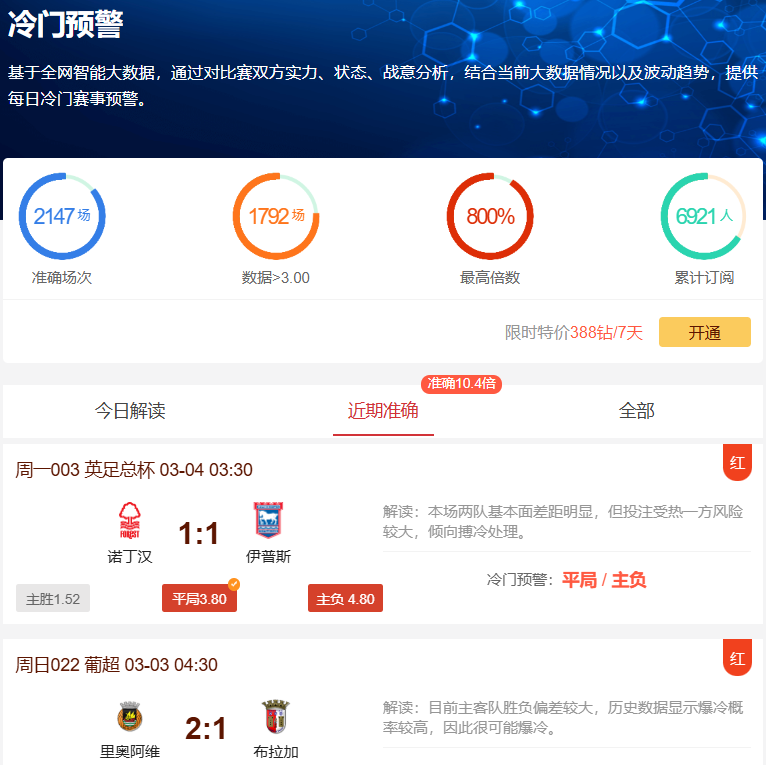Click the 平局3.80 odds button
Image resolution: width=766 pixels, height=765 pixels.
(199, 598)
